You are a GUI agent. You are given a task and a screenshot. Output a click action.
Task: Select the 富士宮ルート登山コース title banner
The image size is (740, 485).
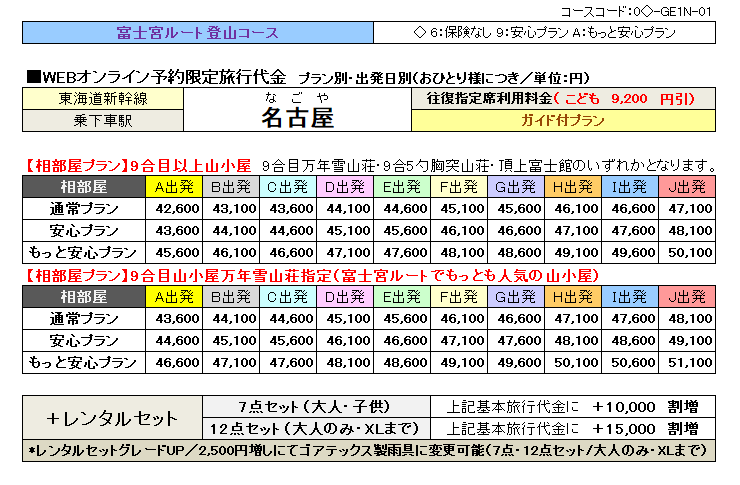[x=198, y=33]
